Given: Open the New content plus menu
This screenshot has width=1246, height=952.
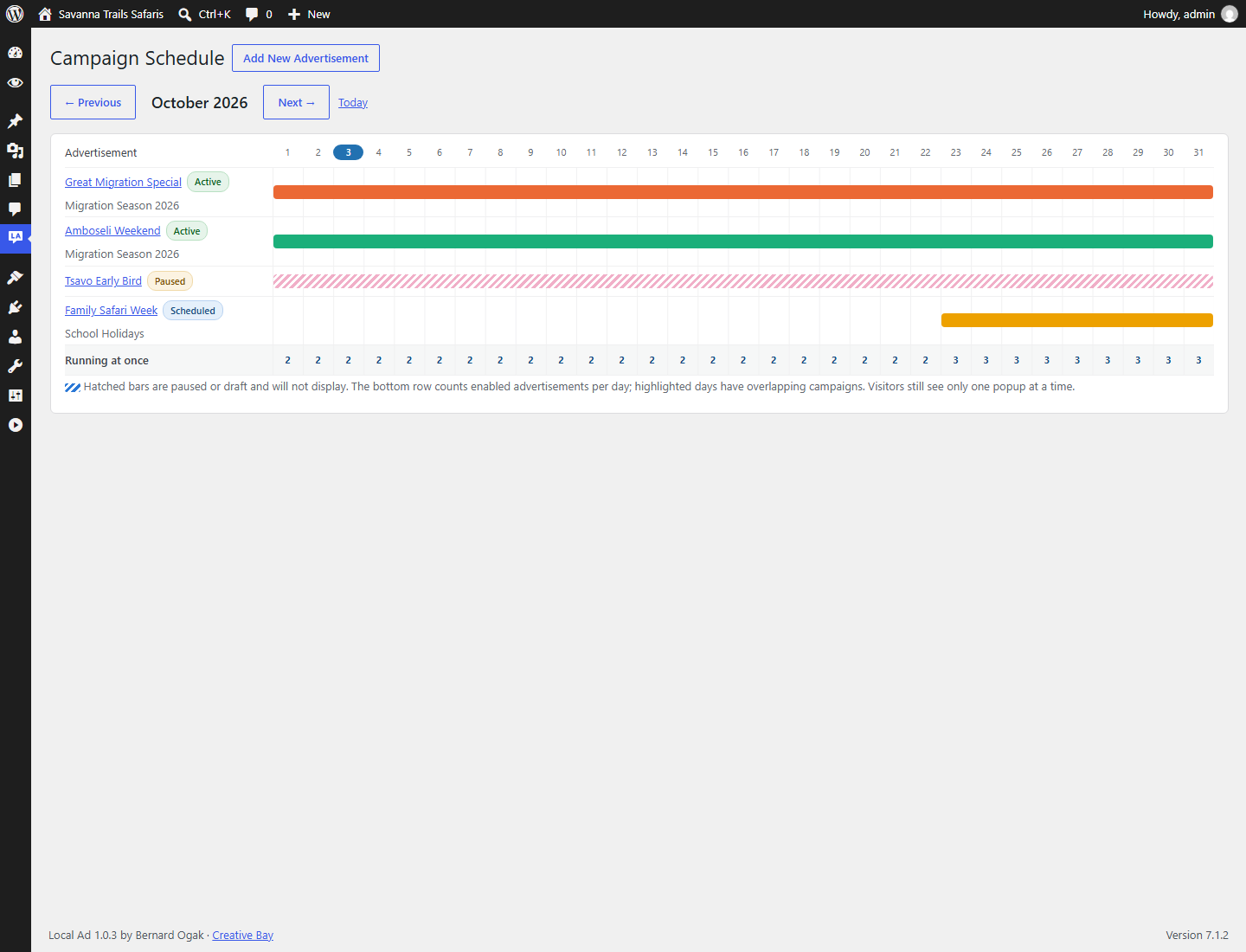Looking at the screenshot, I should click(x=309, y=14).
